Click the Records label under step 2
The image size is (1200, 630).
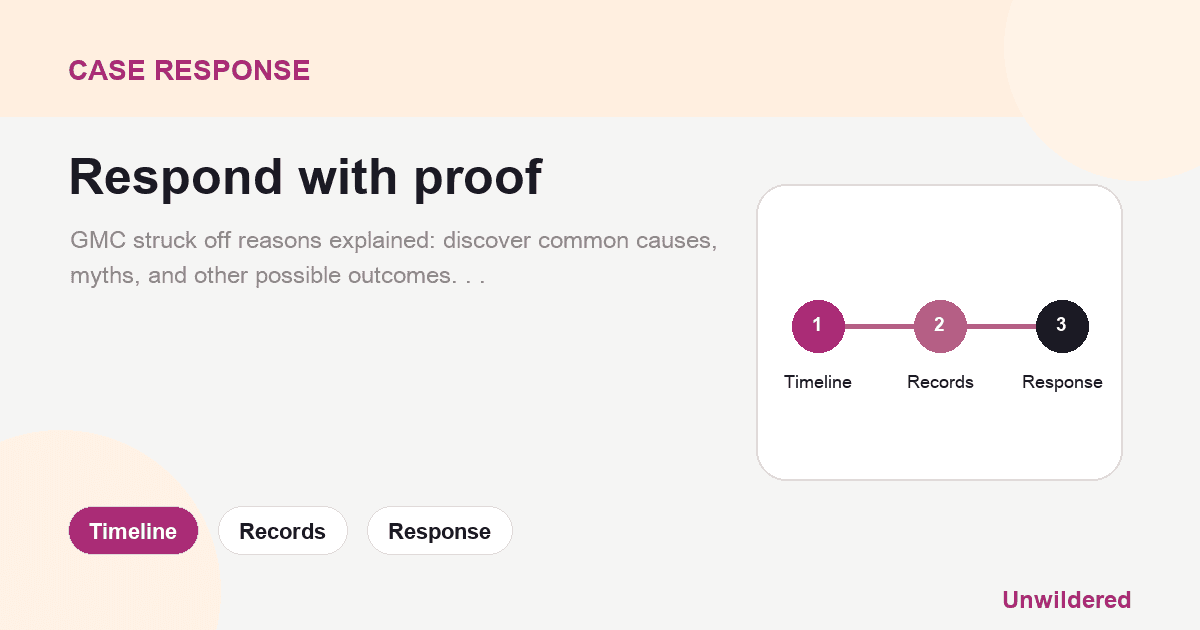tap(940, 382)
